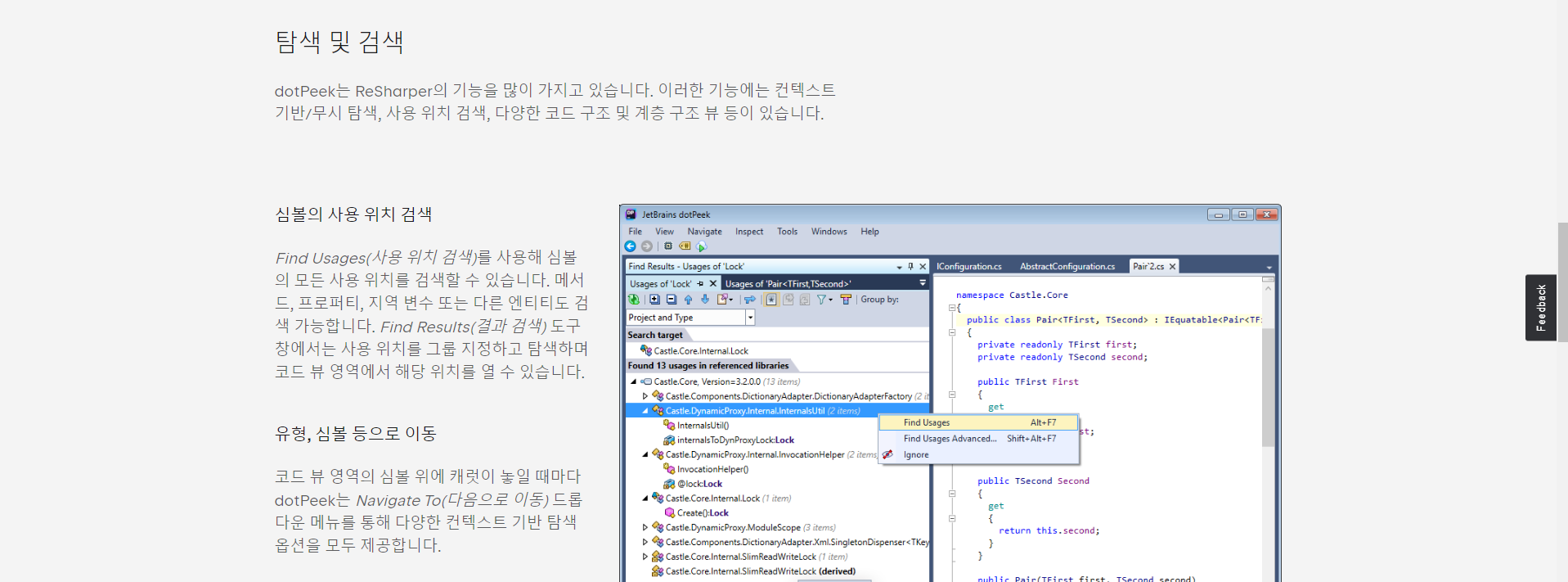Open the Help menu

coord(869,232)
